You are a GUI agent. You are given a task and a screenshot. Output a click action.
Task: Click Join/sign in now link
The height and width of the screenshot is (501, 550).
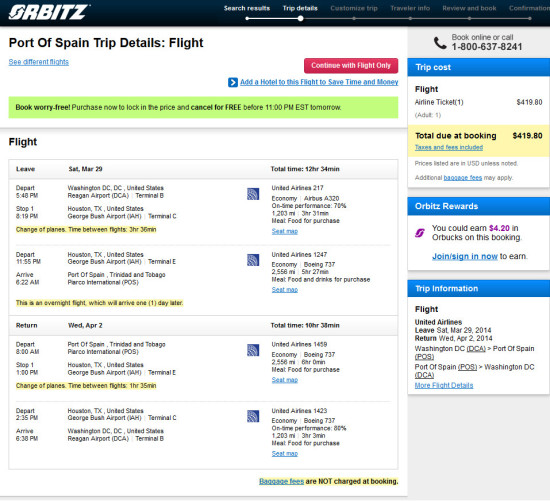[x=464, y=256]
